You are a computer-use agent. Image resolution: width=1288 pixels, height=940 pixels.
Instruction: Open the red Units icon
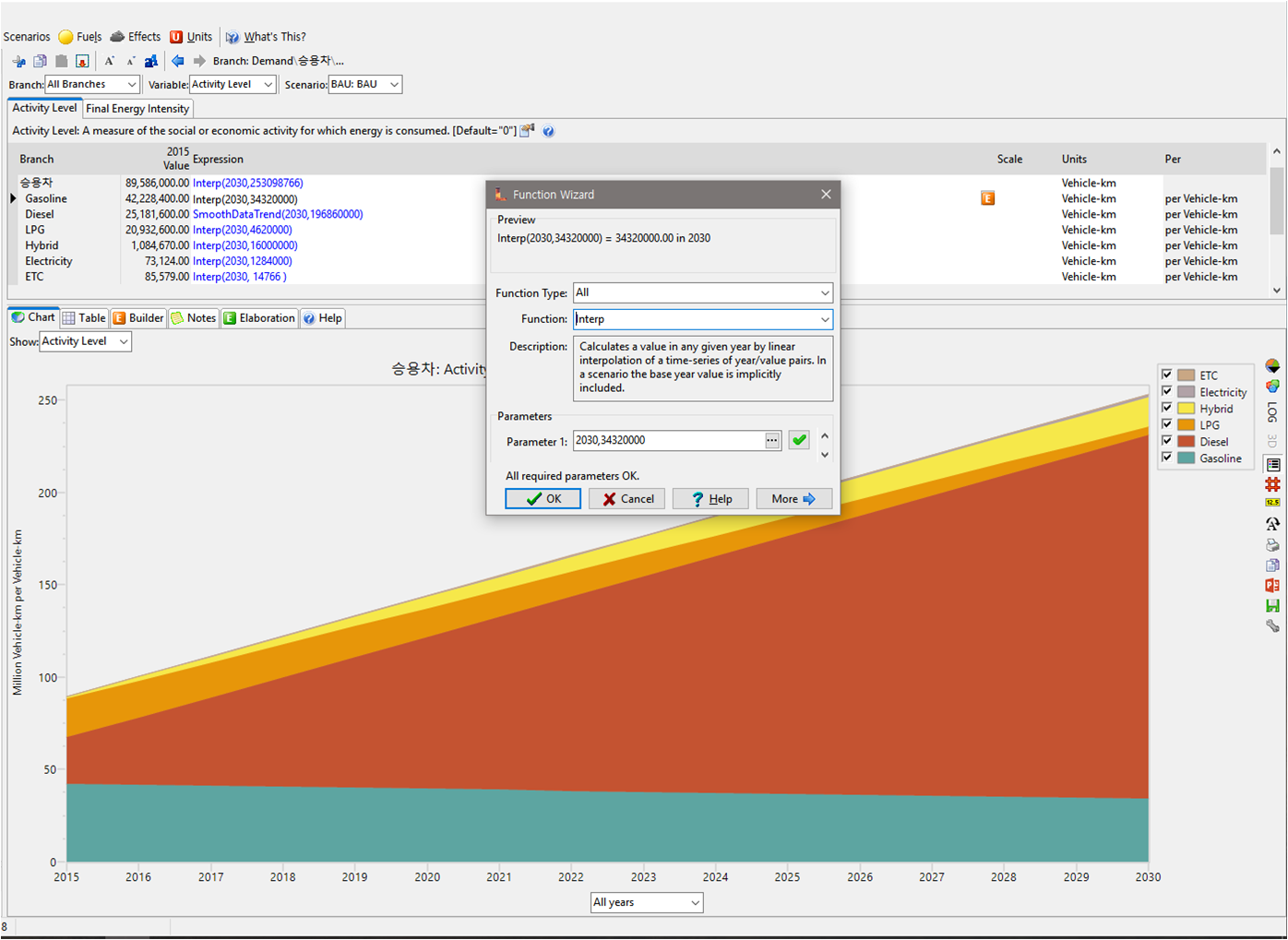tap(176, 37)
